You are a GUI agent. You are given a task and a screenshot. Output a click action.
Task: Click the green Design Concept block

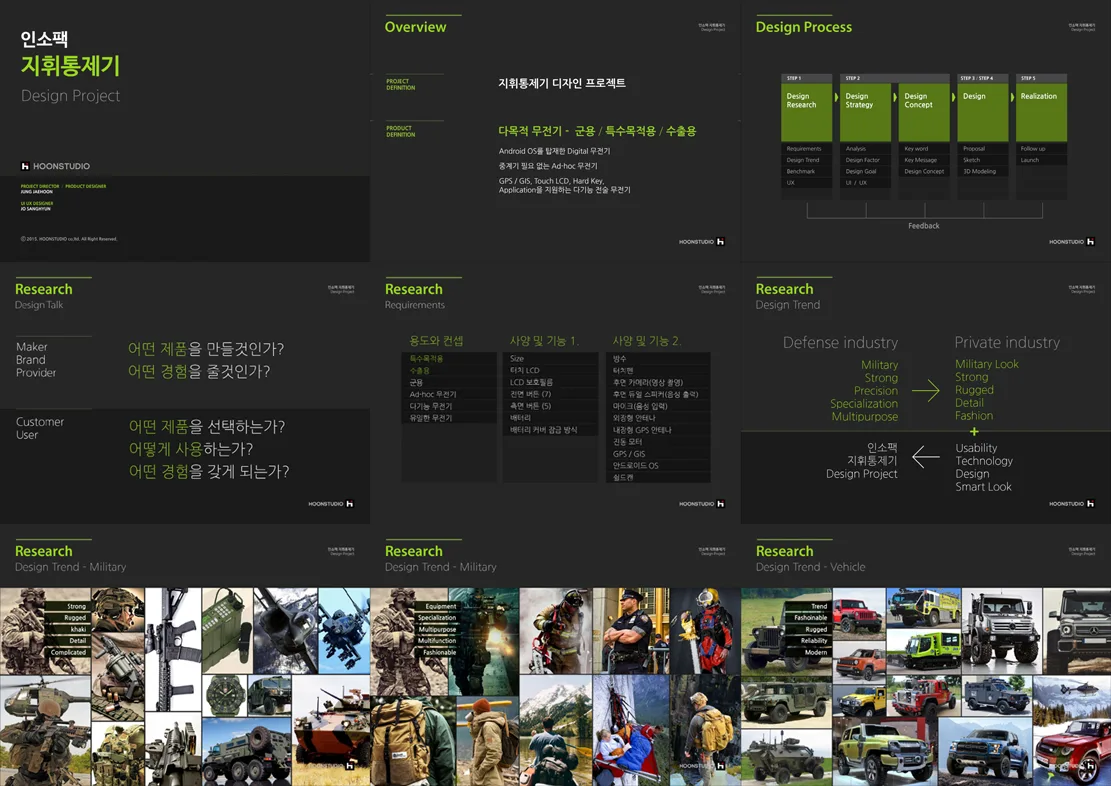click(x=923, y=111)
